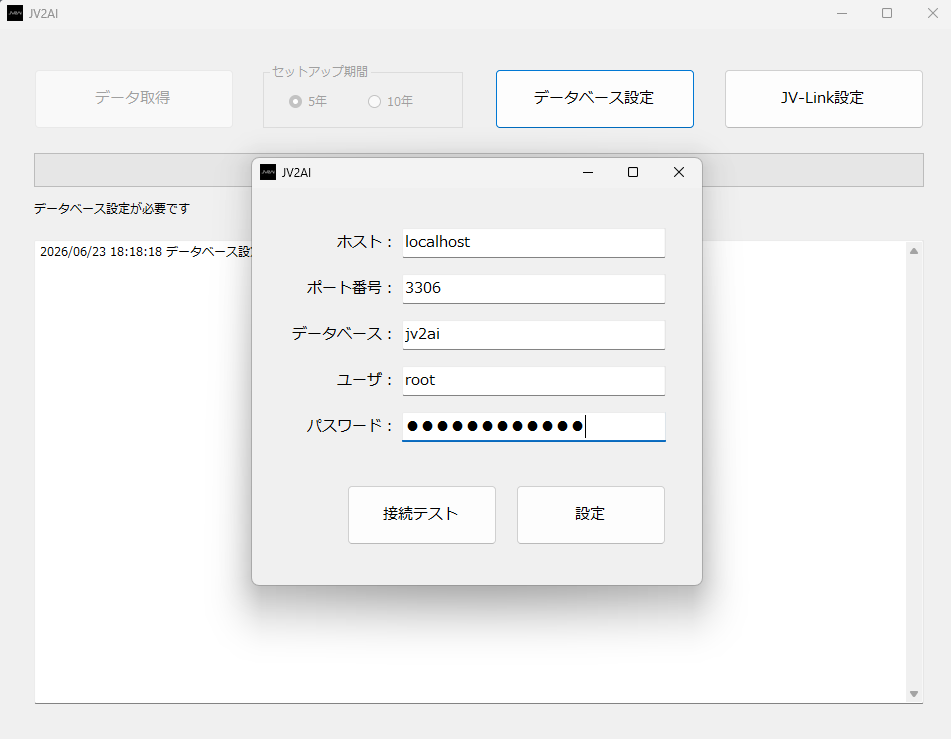Select the 10年 setup period radio
The height and width of the screenshot is (739, 951).
(x=391, y=101)
